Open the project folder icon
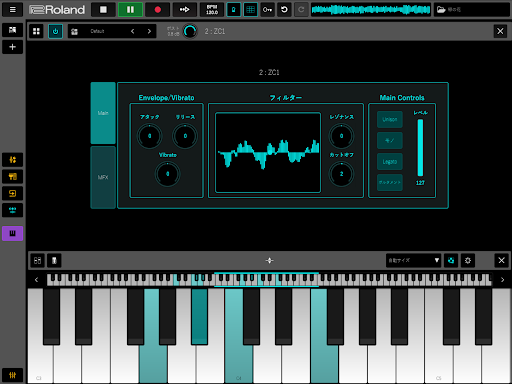The width and height of the screenshot is (512, 384). coord(441,9)
